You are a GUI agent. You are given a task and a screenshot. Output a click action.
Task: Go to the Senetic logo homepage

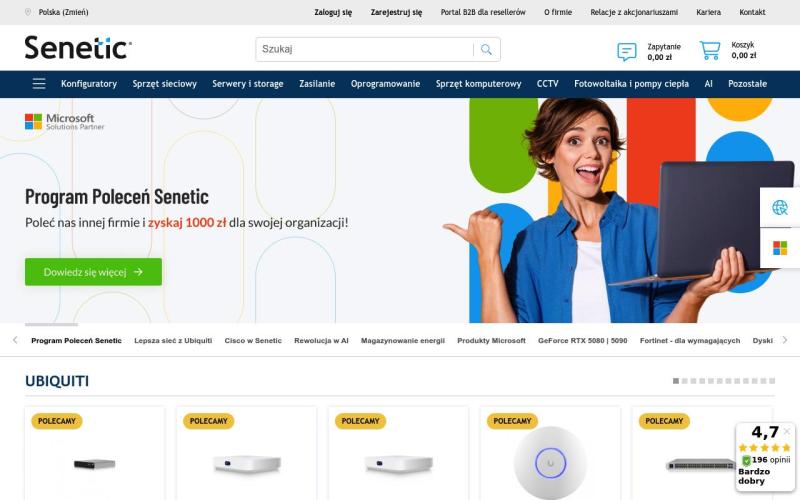coord(78,48)
